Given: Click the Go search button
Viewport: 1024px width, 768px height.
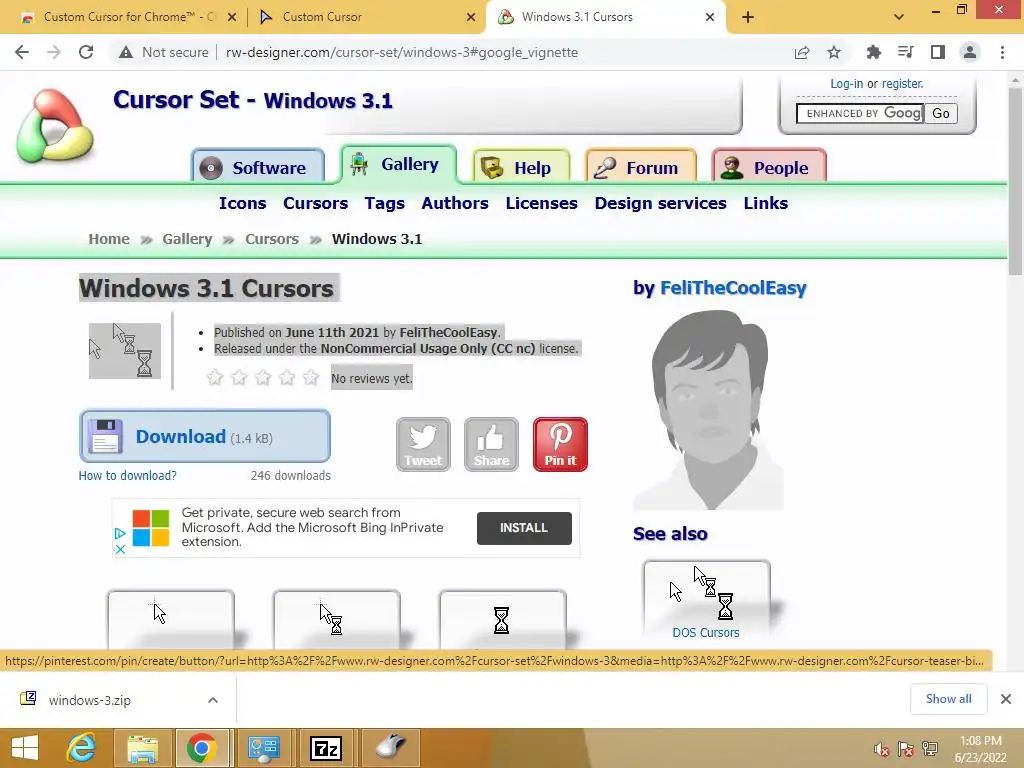Looking at the screenshot, I should pos(940,113).
